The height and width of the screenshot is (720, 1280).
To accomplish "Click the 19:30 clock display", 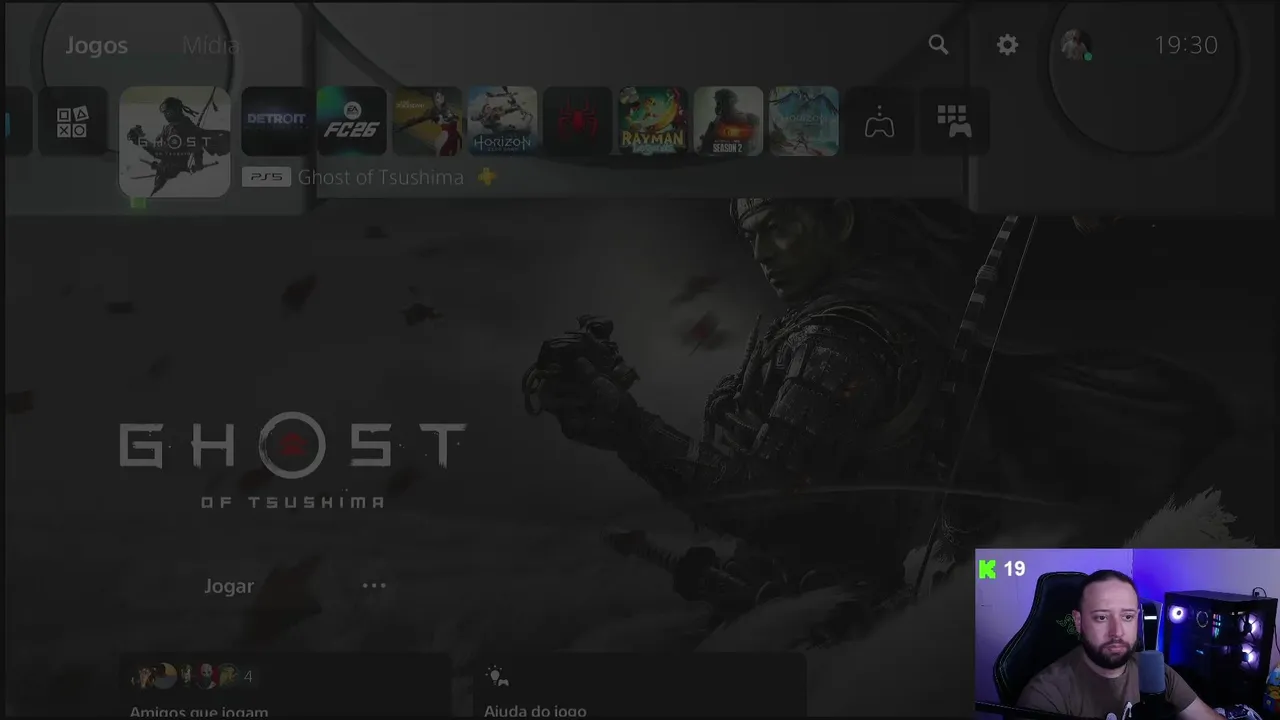I will pos(1186,45).
